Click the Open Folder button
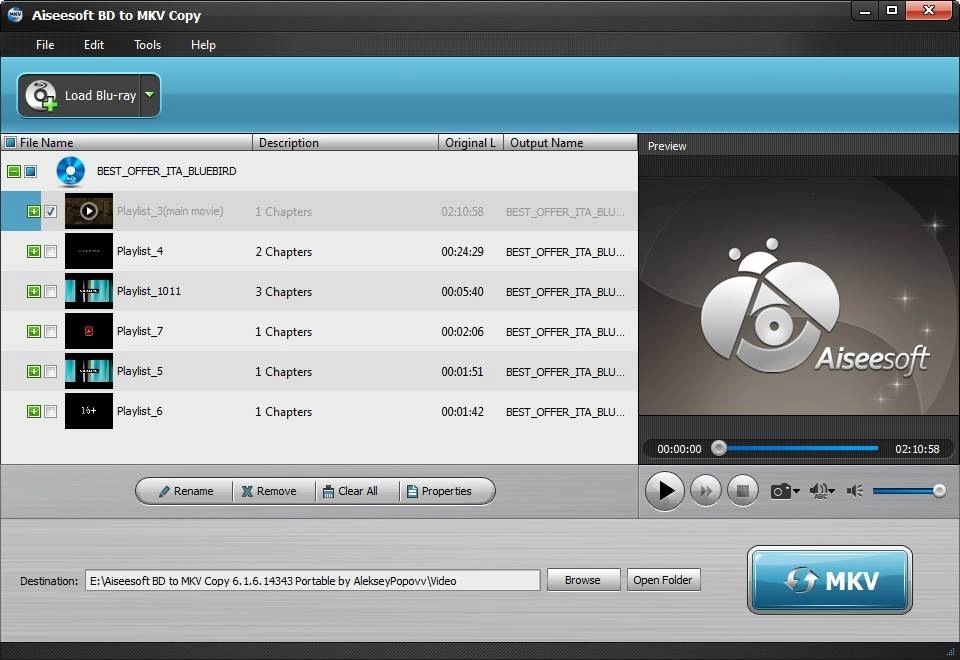 [x=663, y=580]
